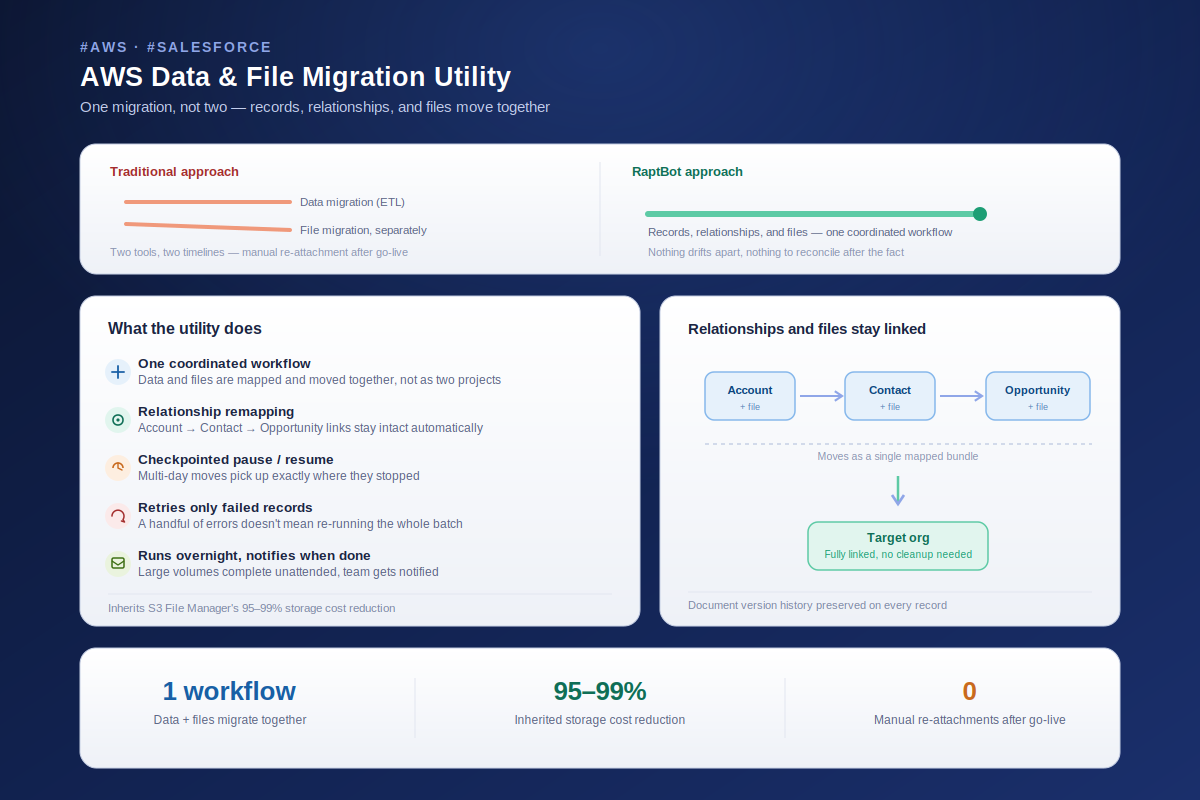The image size is (1200, 800).
Task: Click the green RaptBot workflow line
Action: [x=812, y=214]
